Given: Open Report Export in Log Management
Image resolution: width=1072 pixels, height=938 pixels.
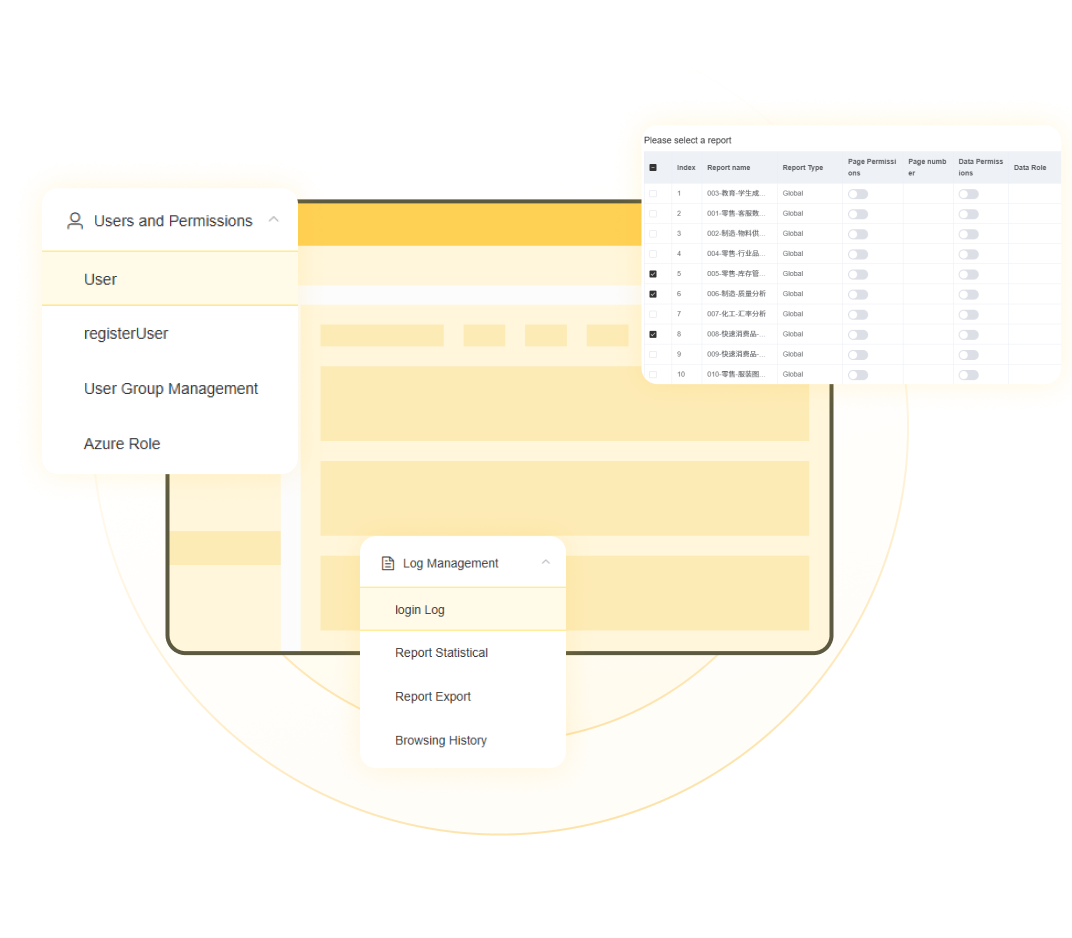Looking at the screenshot, I should coord(433,697).
